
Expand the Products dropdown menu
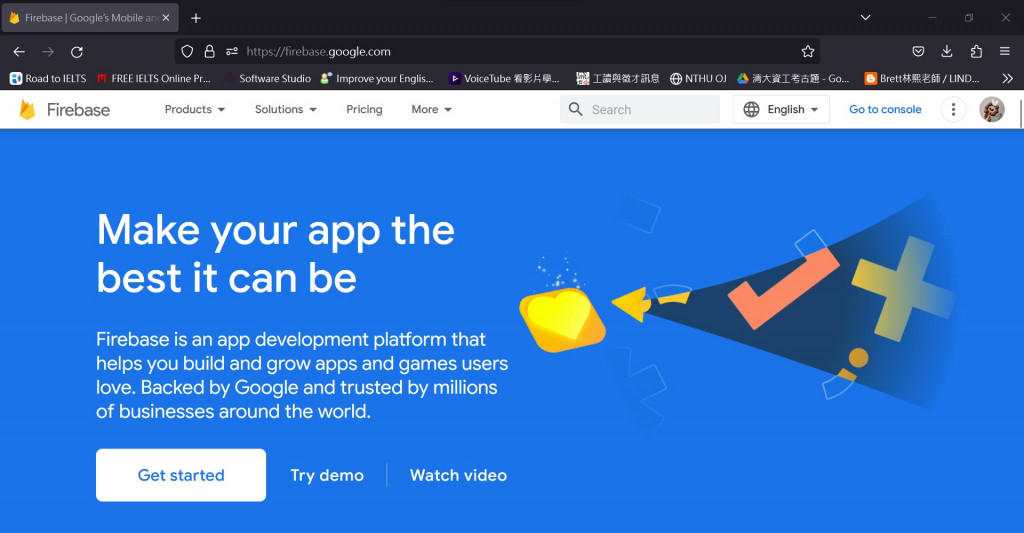[195, 109]
